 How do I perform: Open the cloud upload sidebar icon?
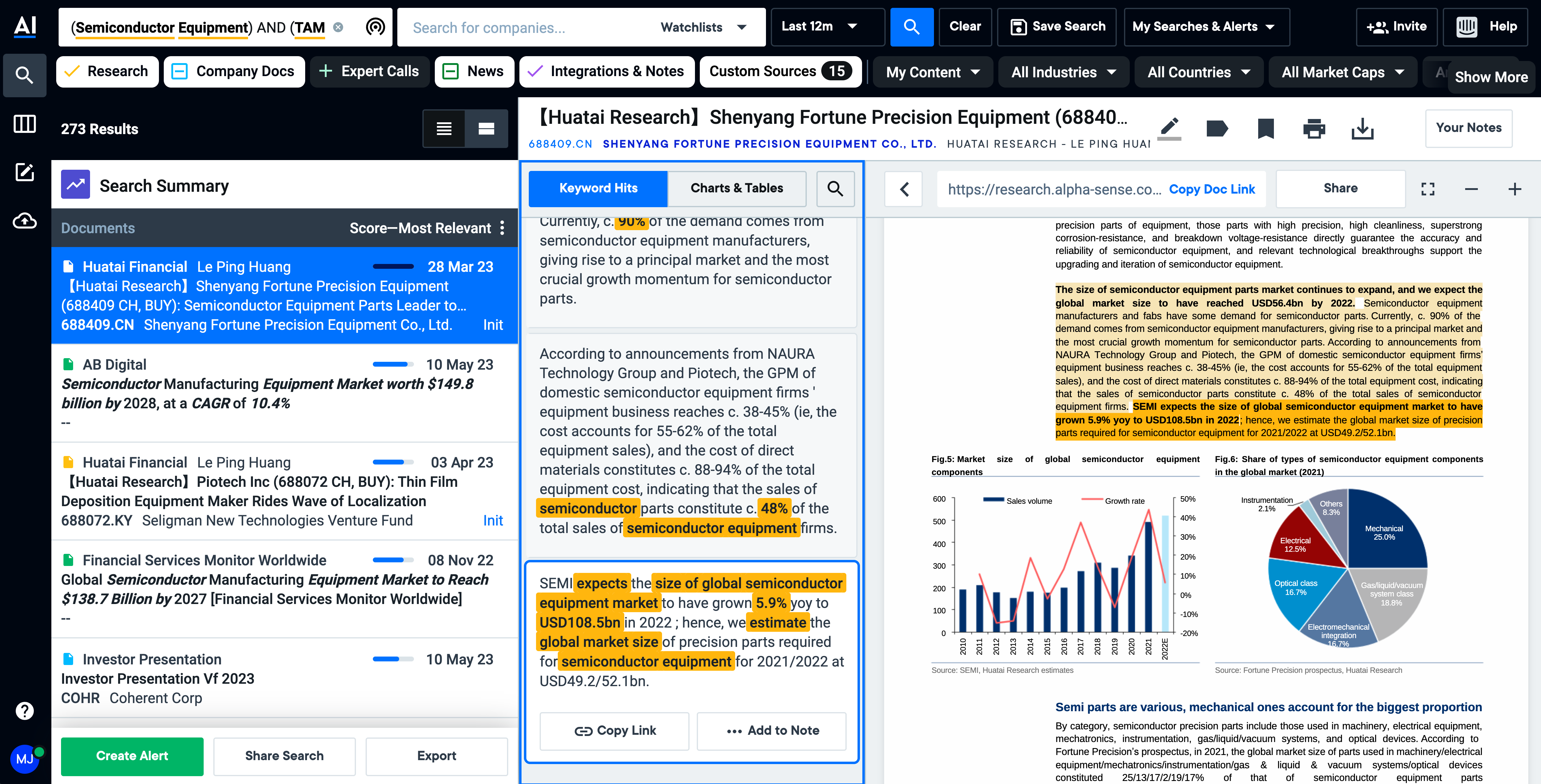click(x=24, y=221)
